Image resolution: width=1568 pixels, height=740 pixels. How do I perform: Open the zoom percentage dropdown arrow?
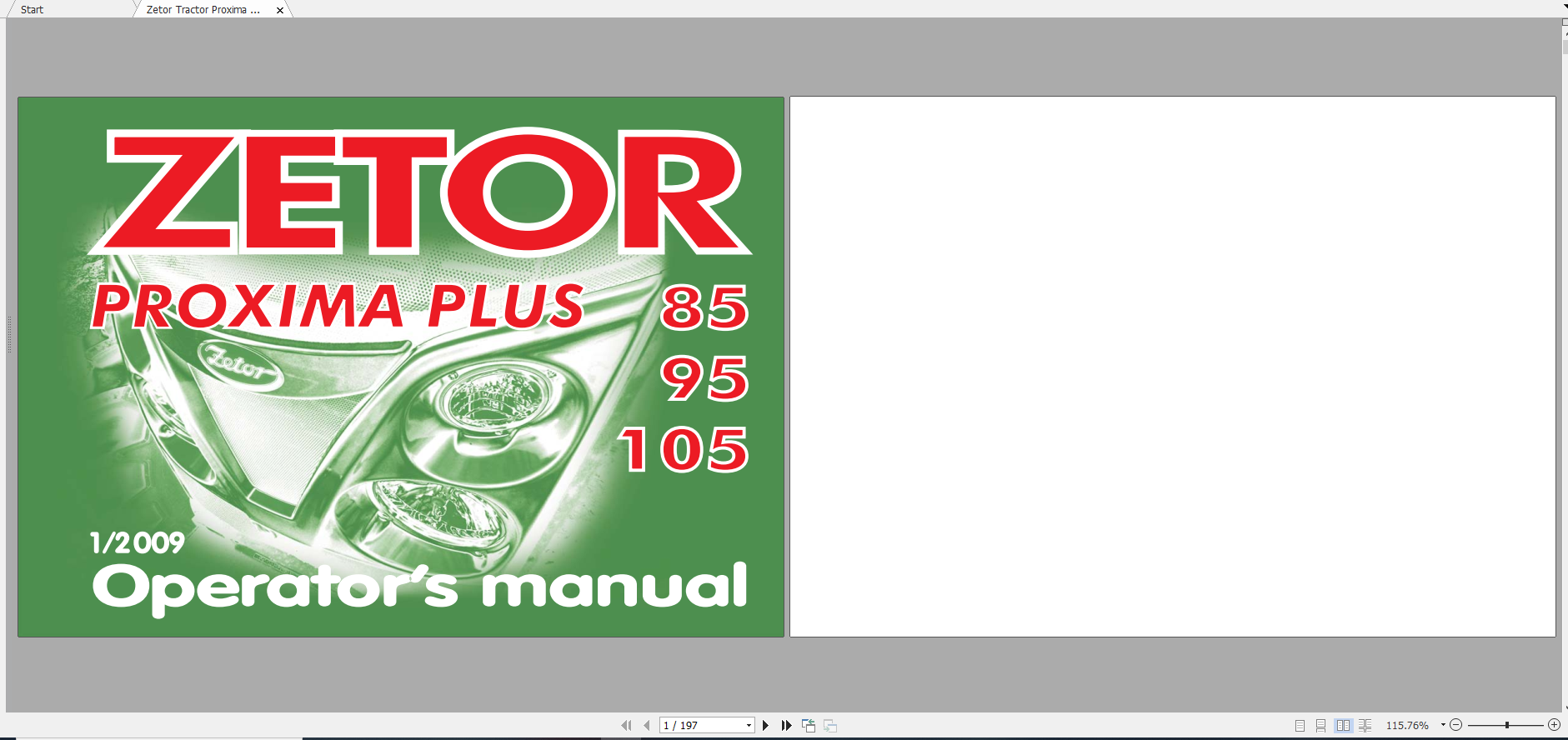pos(1443,725)
